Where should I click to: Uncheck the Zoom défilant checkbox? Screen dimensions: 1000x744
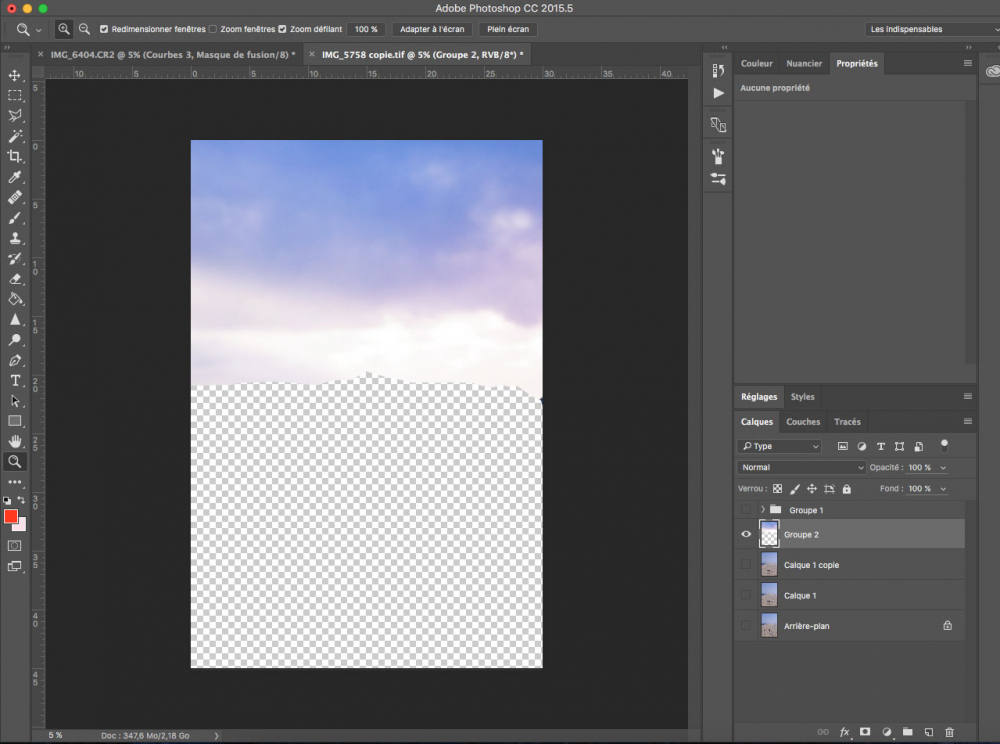tap(282, 29)
